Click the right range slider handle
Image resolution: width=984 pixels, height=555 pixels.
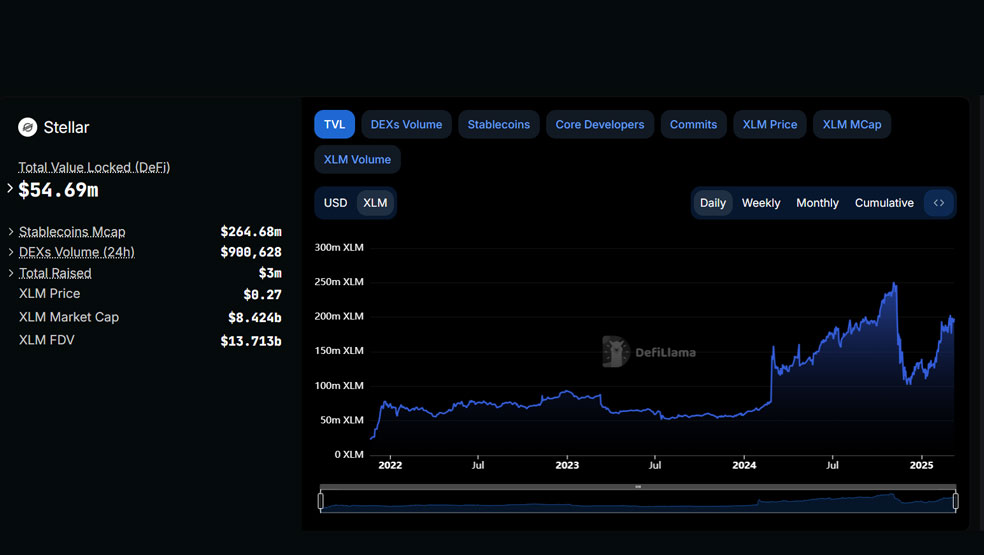[x=955, y=501]
